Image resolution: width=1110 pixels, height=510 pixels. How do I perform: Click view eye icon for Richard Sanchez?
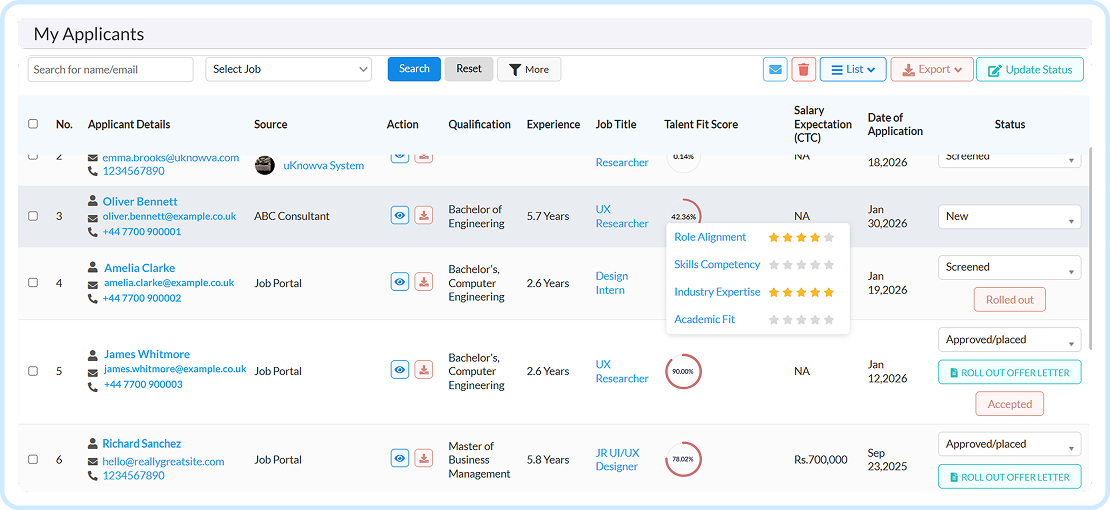[400, 458]
